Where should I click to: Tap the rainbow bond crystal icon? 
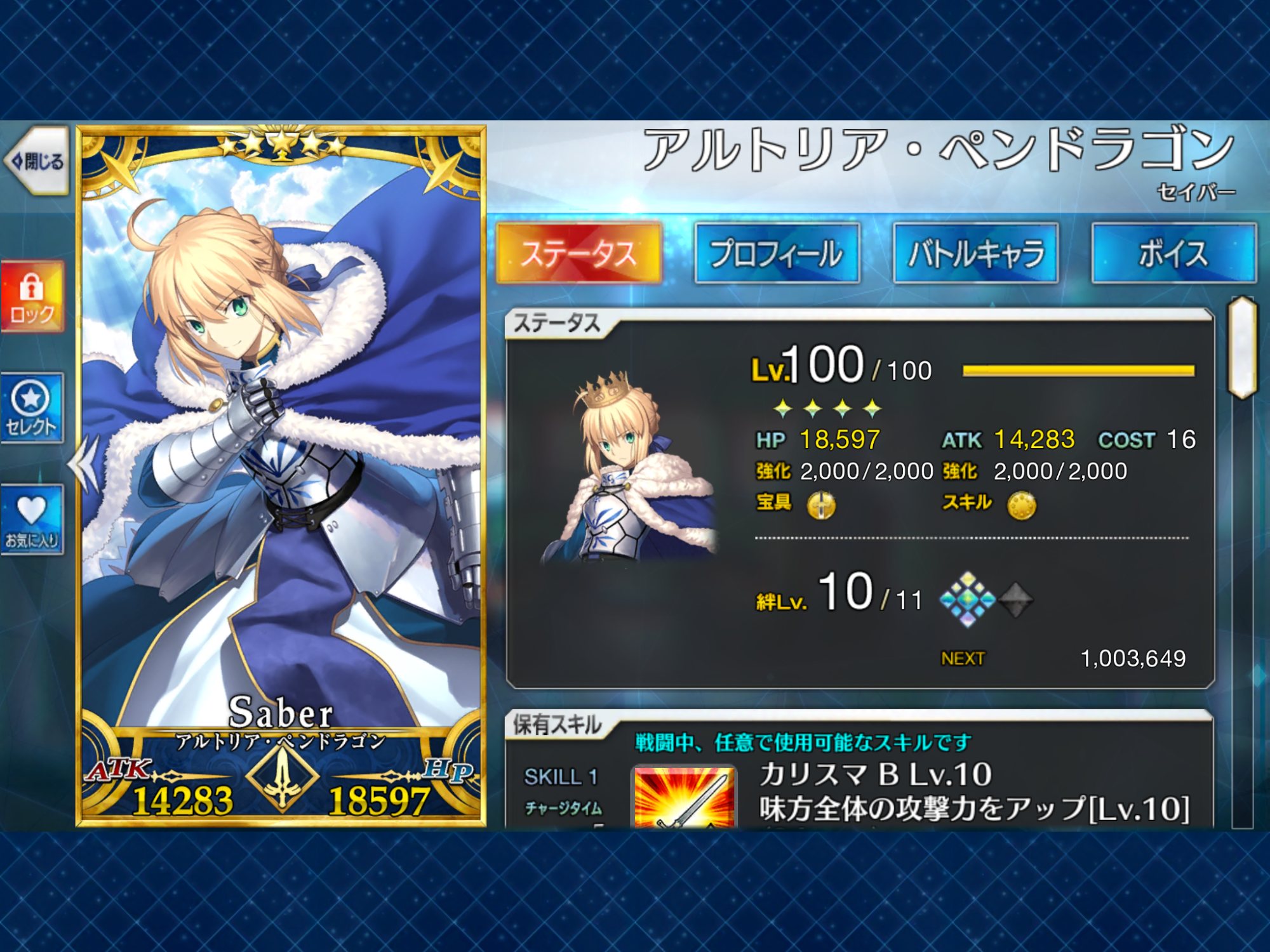967,599
